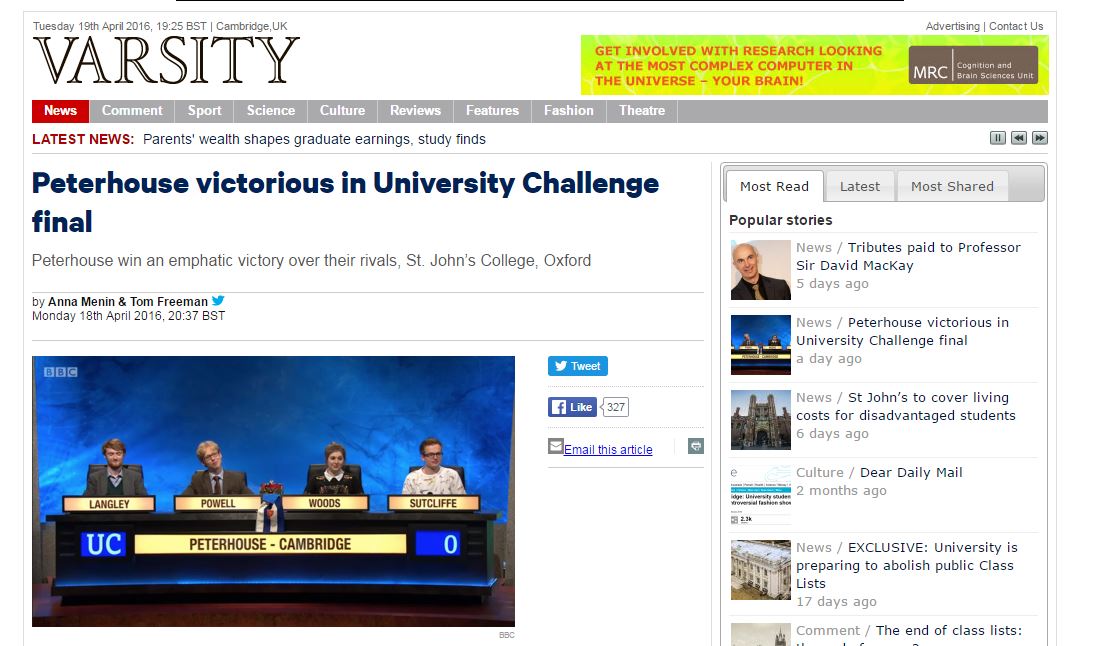The image size is (1096, 646).
Task: Open sidebar 'Peterhouse victorious in University Challenge final' story
Action: pyautogui.click(x=902, y=331)
